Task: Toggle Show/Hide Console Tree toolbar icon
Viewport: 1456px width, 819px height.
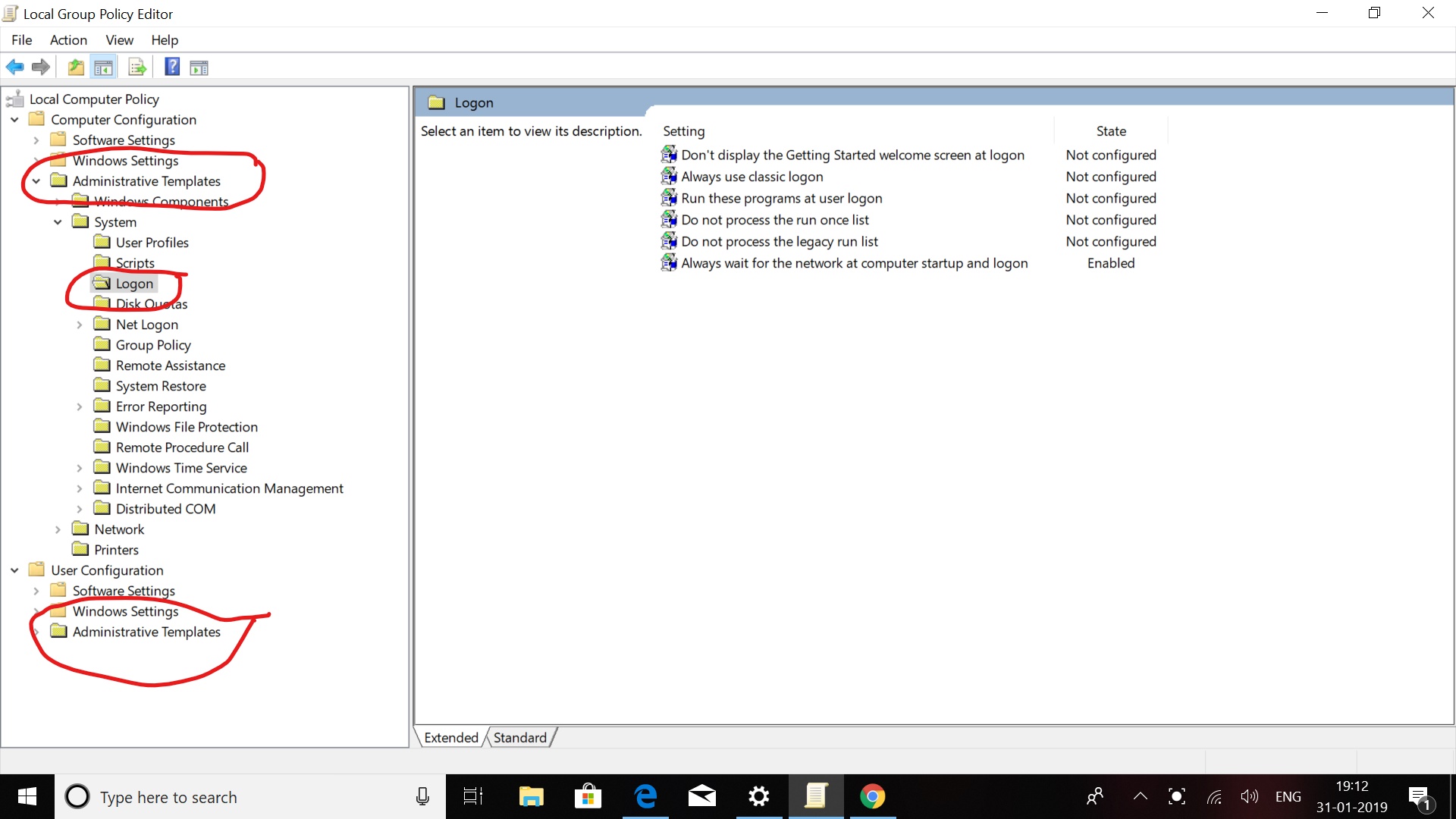Action: point(104,67)
